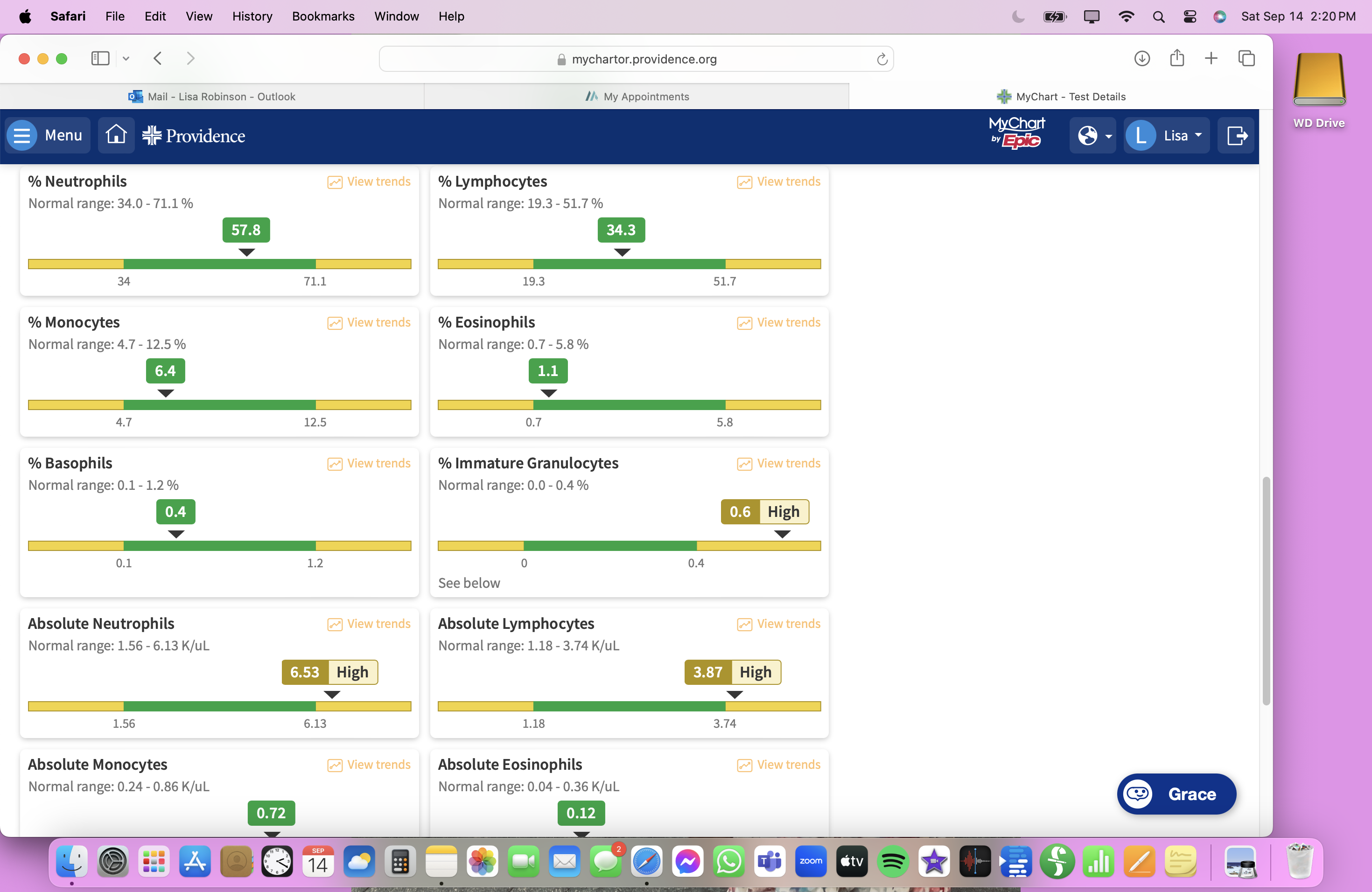Click the Absolute Neutrophils range bar

click(x=219, y=706)
